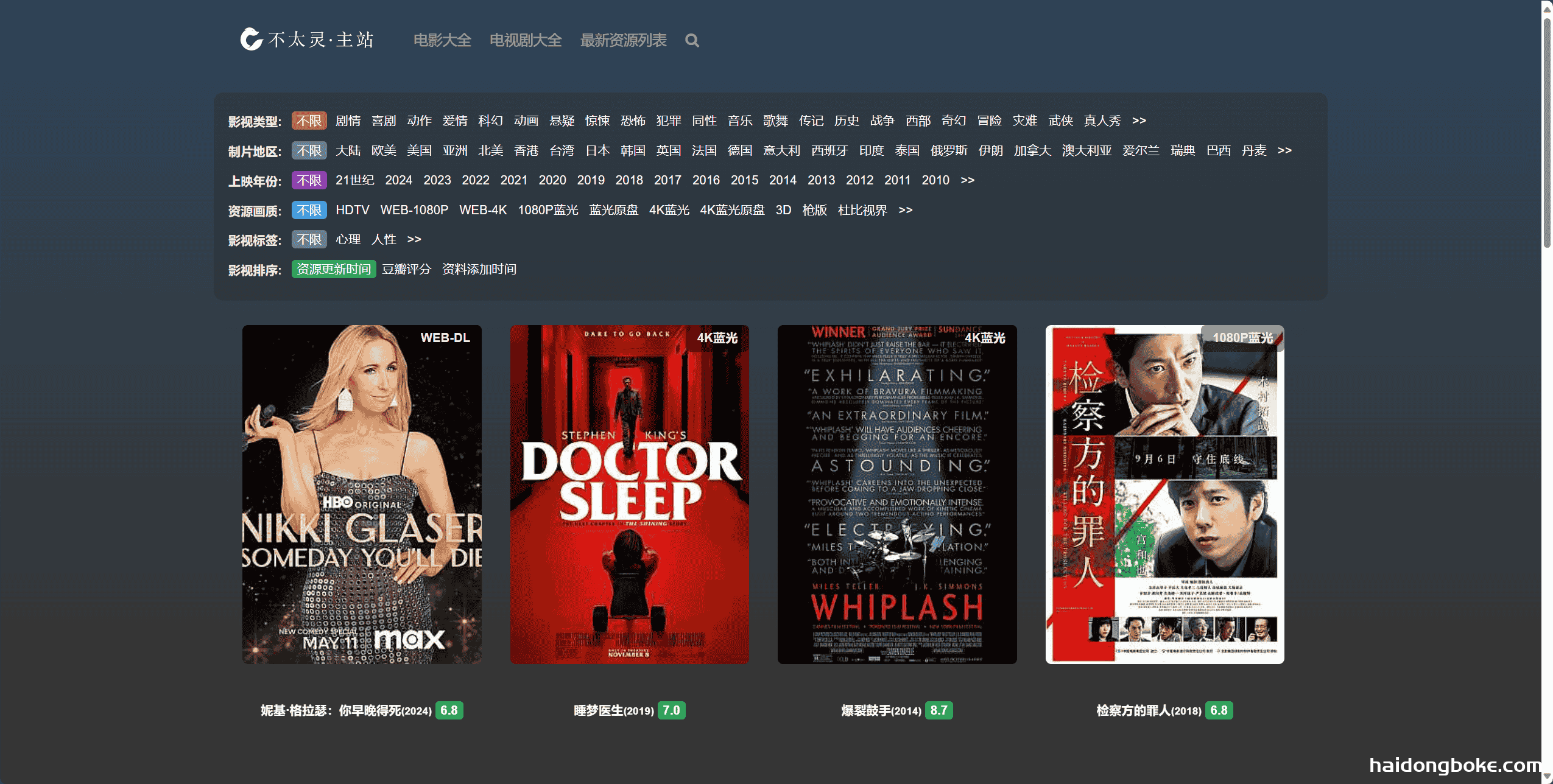
Task: Filter region by 日本
Action: coord(597,150)
